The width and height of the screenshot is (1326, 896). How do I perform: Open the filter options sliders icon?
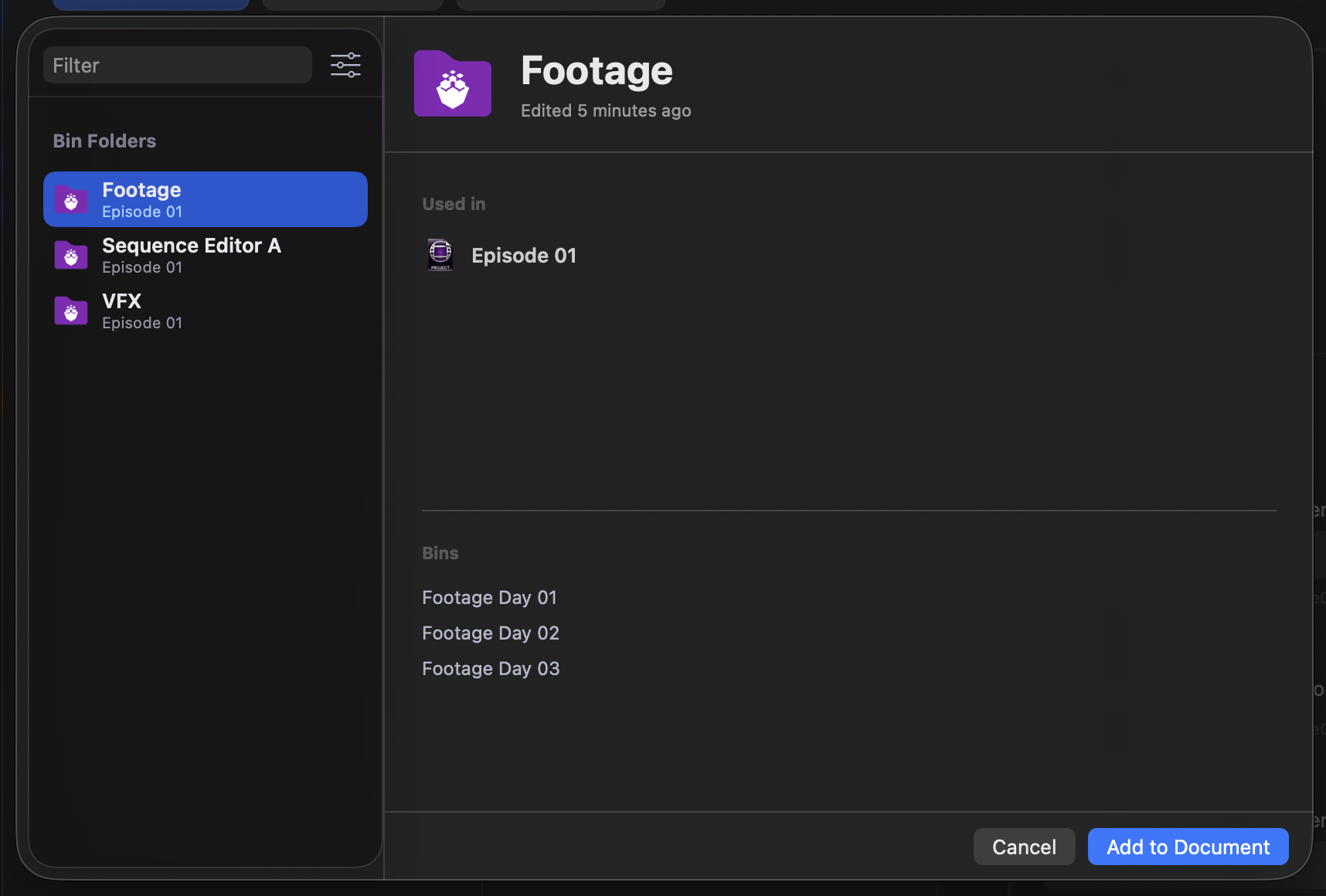[x=345, y=65]
